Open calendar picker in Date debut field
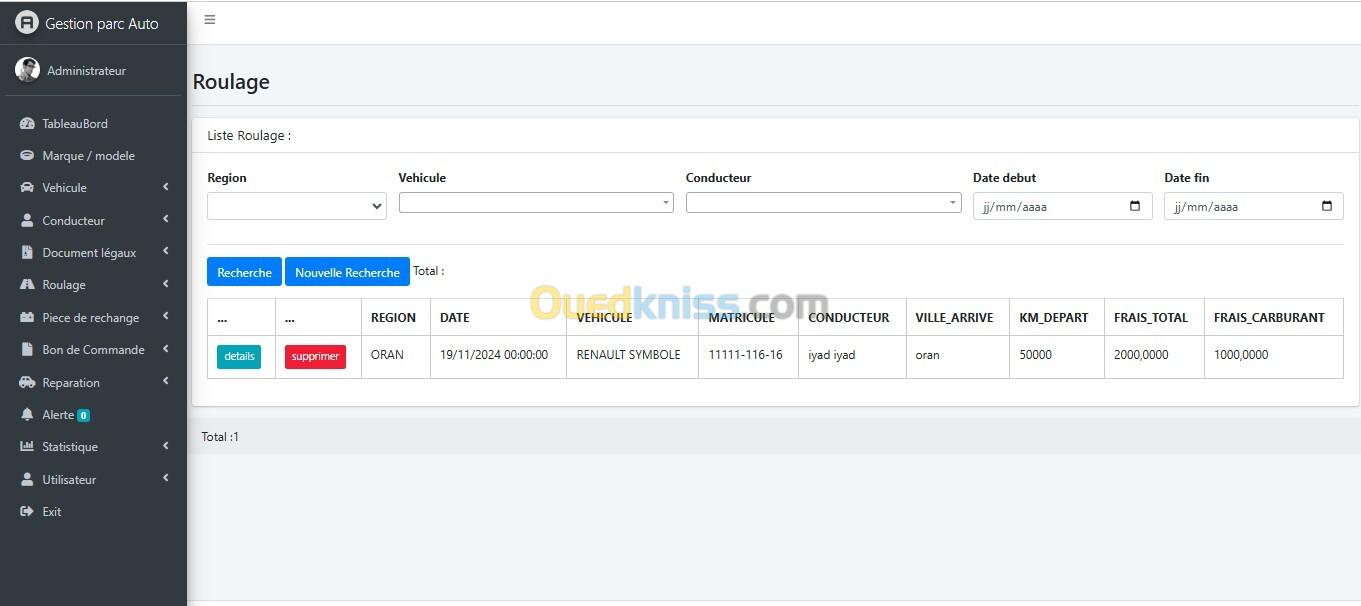1361x606 pixels. pos(1135,207)
